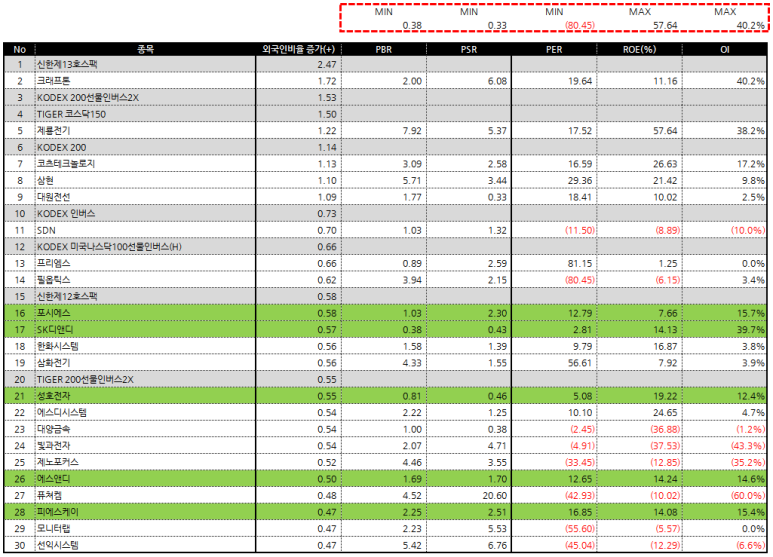The height and width of the screenshot is (557, 773).
Task: Select the '퓨쳐켐' cell
Action: pos(145,495)
